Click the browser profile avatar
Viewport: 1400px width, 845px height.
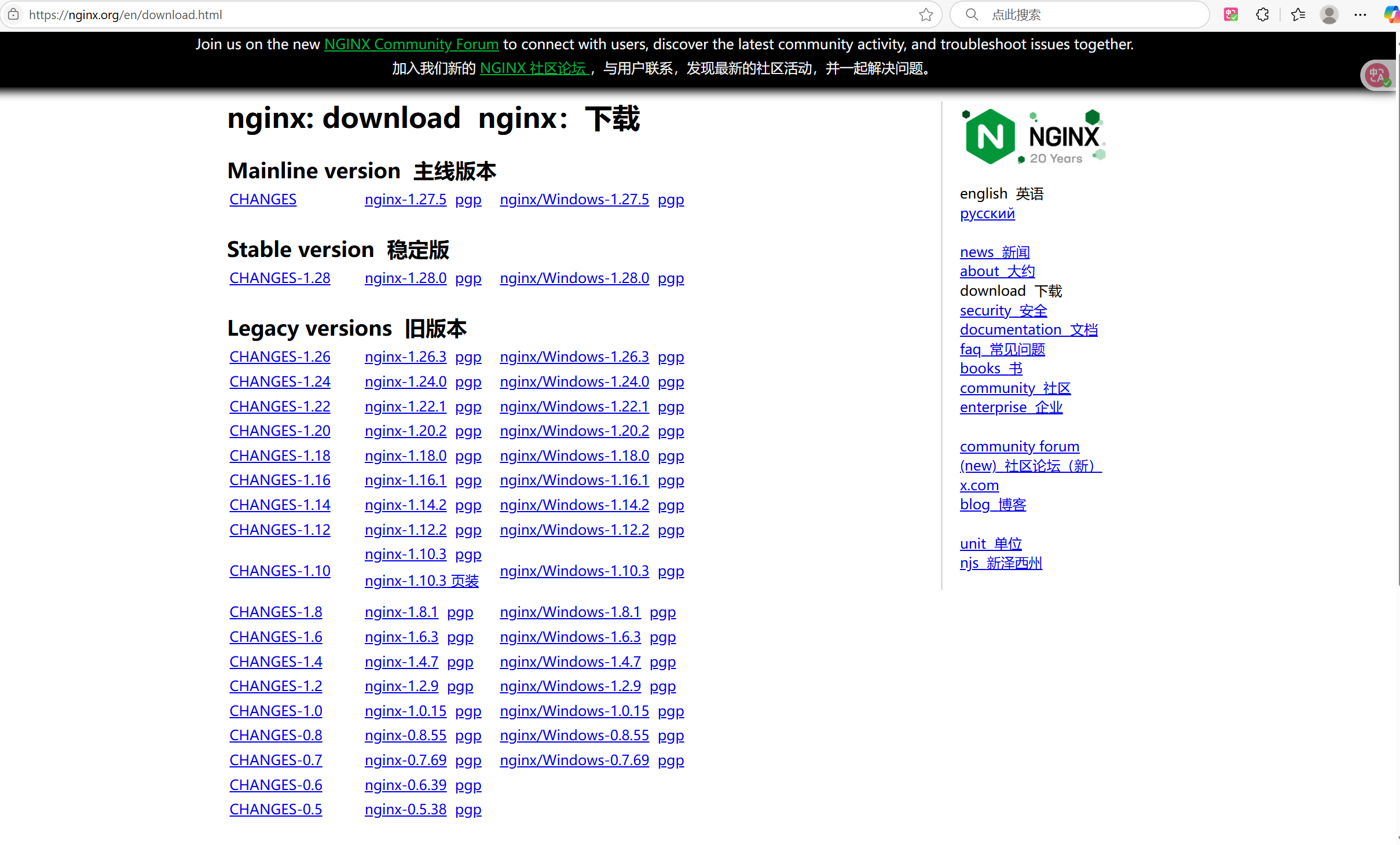tap(1329, 14)
